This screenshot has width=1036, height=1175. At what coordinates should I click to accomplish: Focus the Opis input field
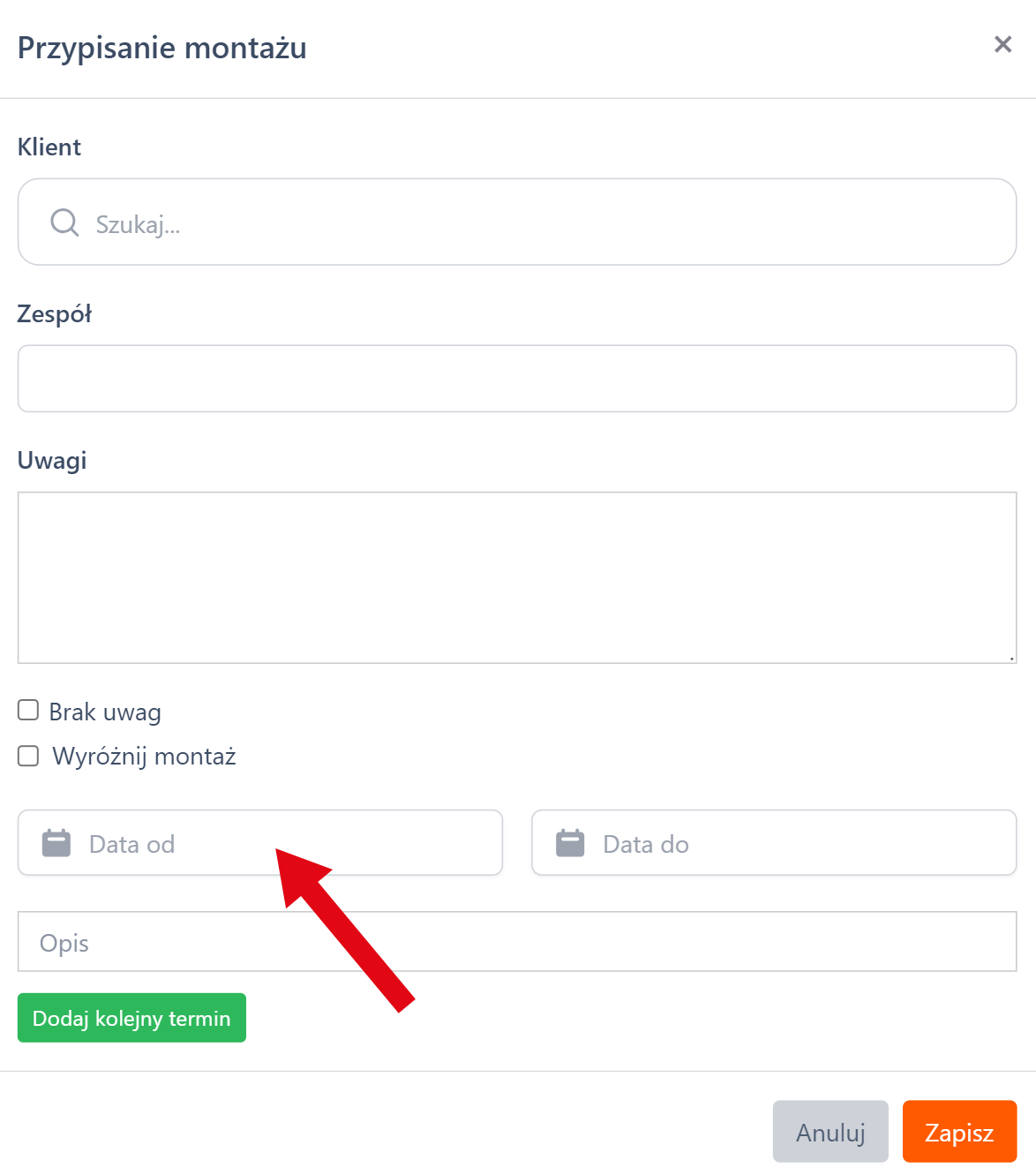coord(517,942)
